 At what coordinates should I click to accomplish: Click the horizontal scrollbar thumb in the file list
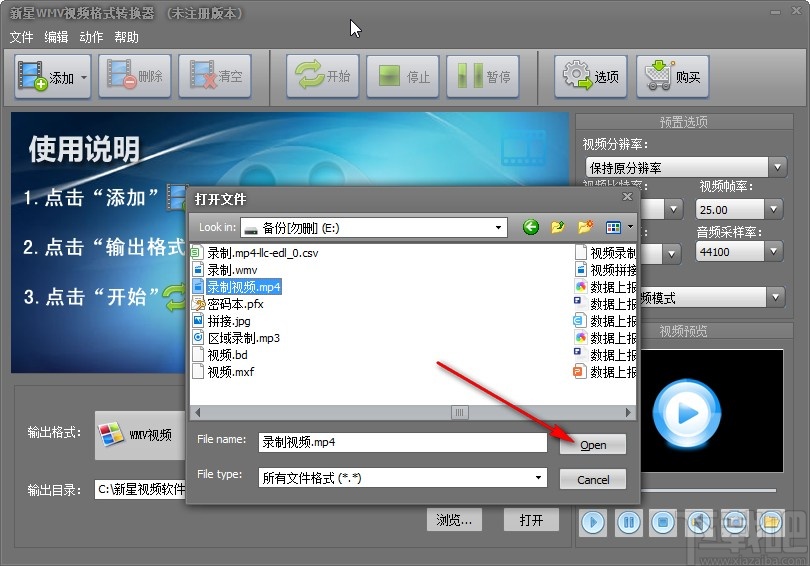point(459,412)
